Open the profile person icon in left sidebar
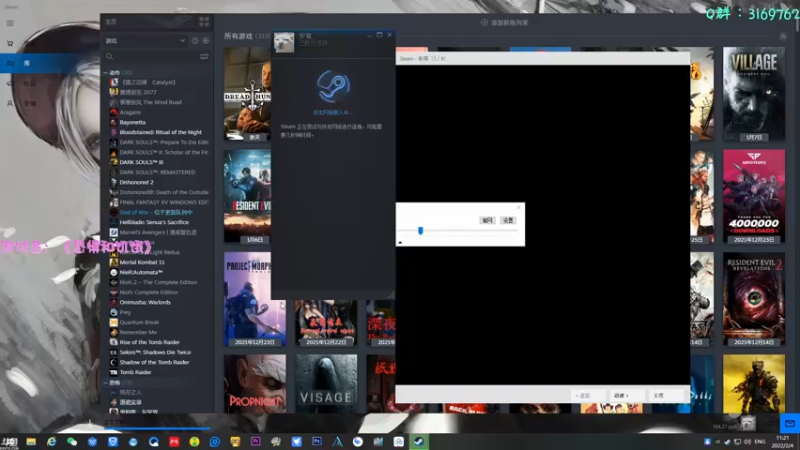The width and height of the screenshot is (800, 450). (x=10, y=103)
